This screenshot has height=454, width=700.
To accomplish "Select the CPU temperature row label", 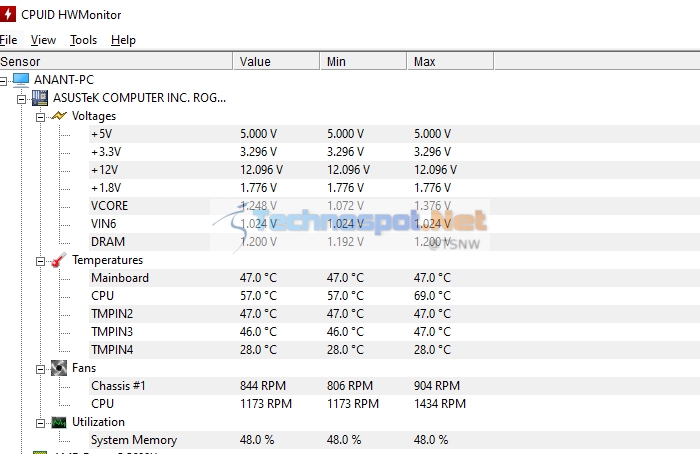I will coord(102,296).
